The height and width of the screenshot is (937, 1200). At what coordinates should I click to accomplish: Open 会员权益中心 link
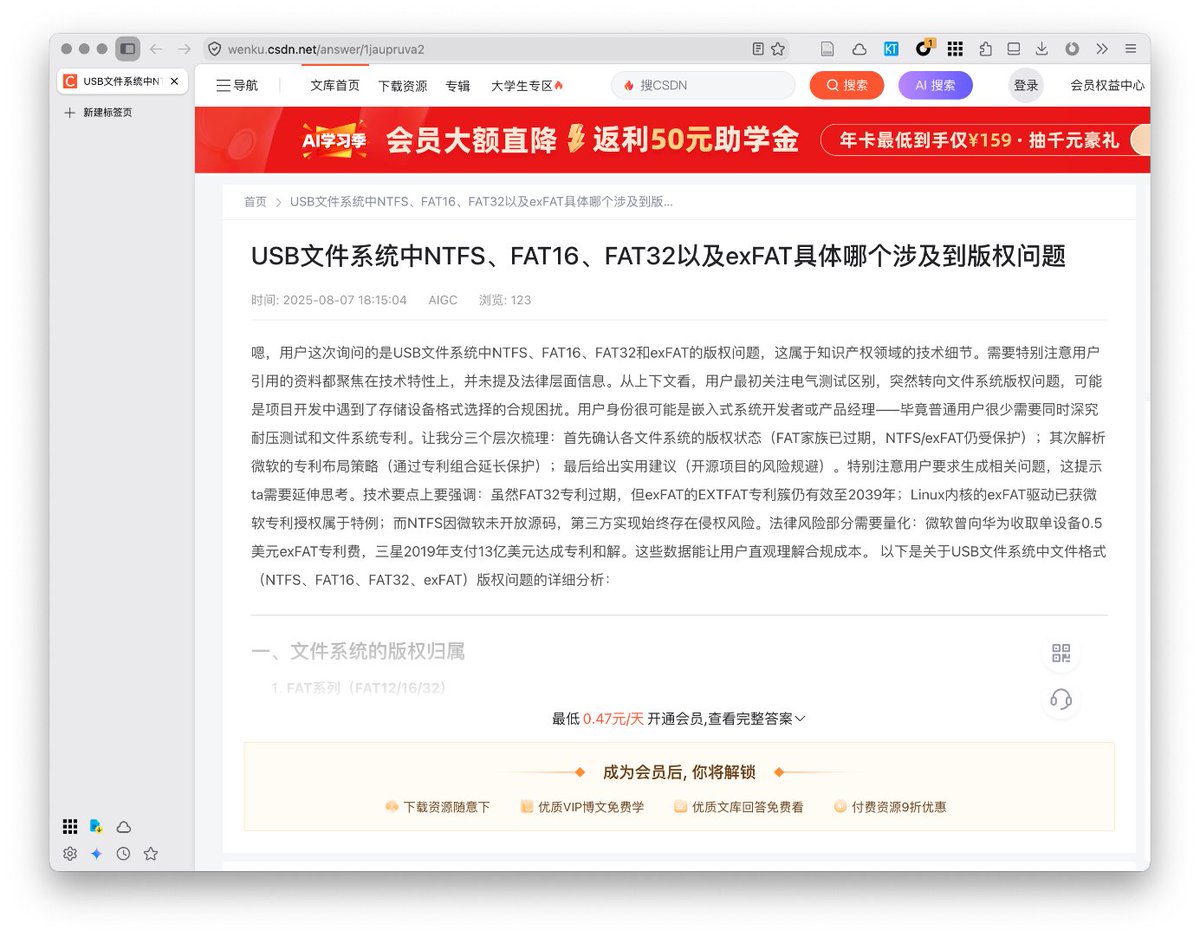coord(1107,86)
